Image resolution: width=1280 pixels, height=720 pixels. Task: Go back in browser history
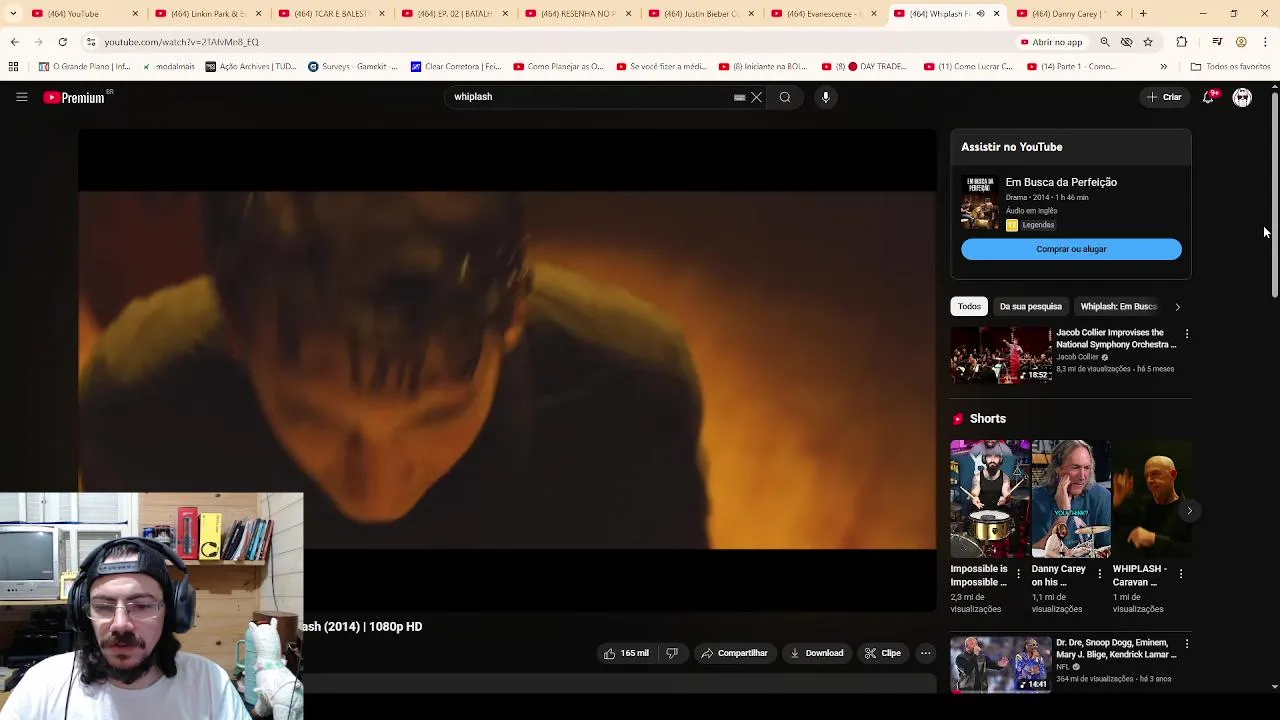coord(14,42)
